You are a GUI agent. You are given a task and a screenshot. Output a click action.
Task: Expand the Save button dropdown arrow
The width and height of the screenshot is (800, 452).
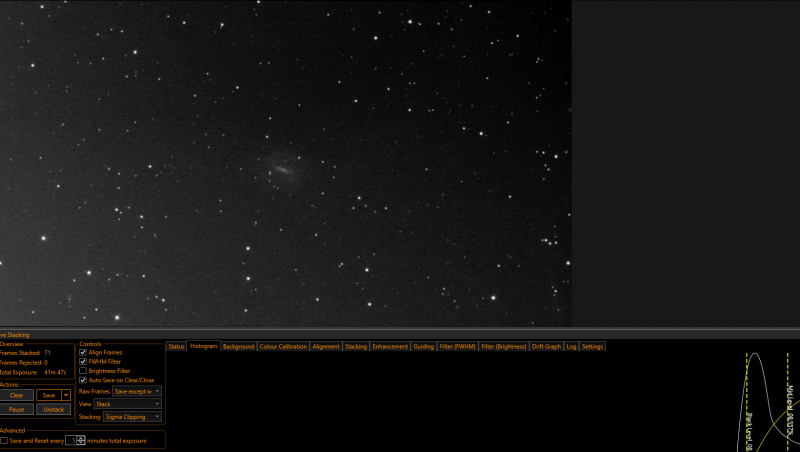pyautogui.click(x=66, y=395)
